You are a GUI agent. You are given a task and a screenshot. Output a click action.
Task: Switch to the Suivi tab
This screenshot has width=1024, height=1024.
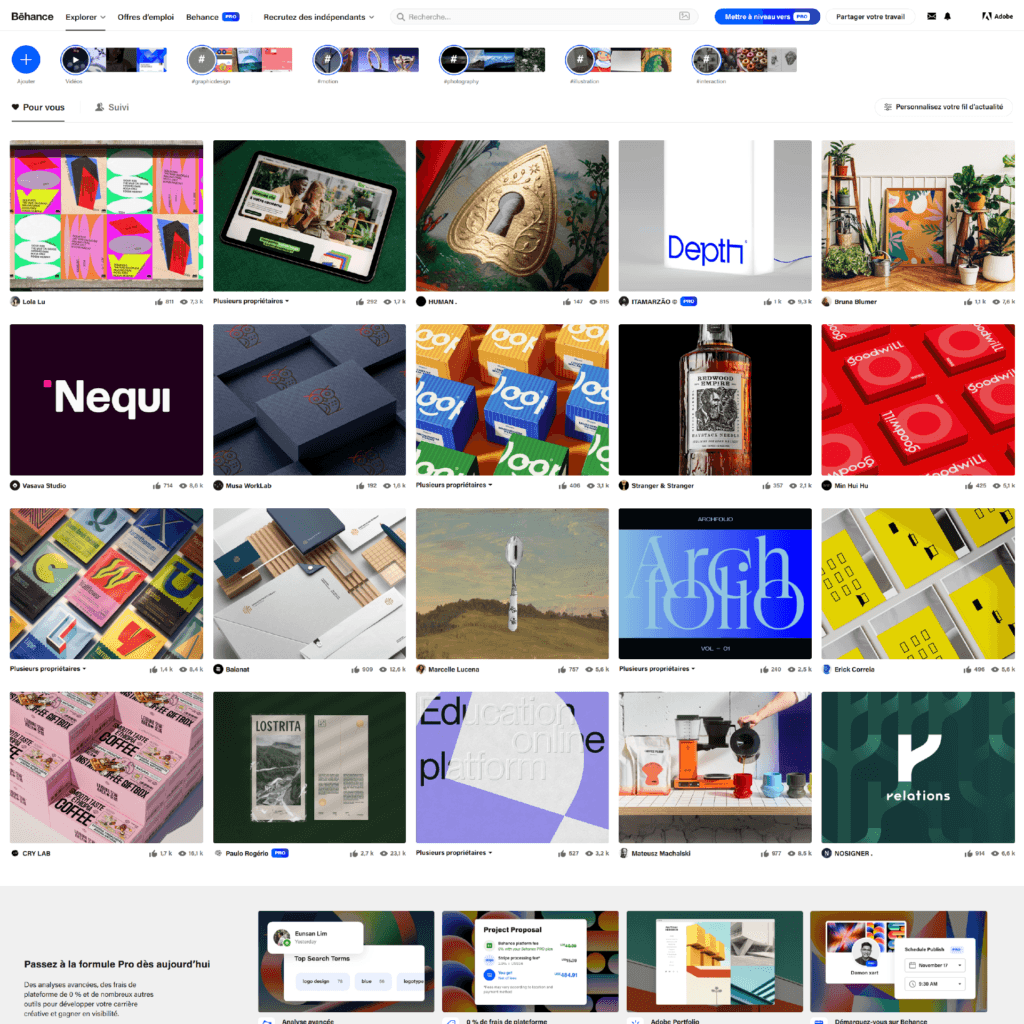(x=112, y=107)
